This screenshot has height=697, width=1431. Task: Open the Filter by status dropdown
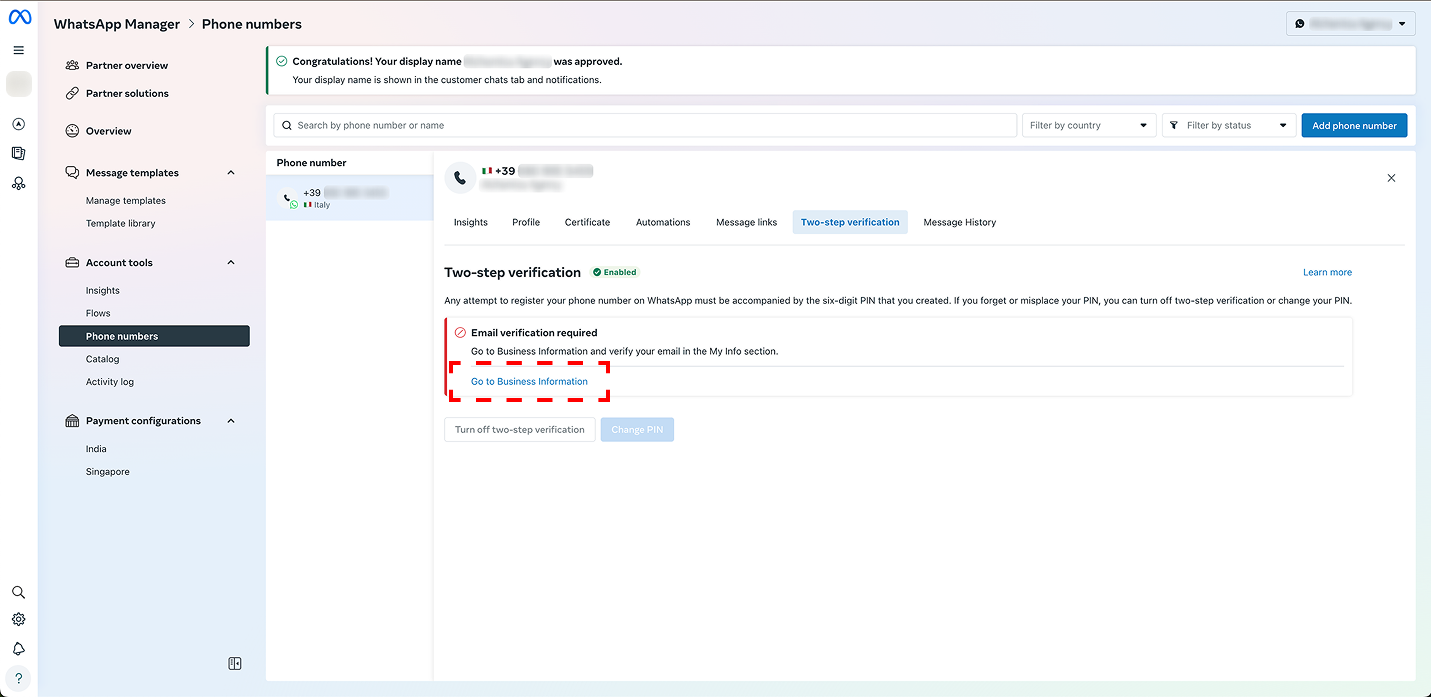point(1229,125)
